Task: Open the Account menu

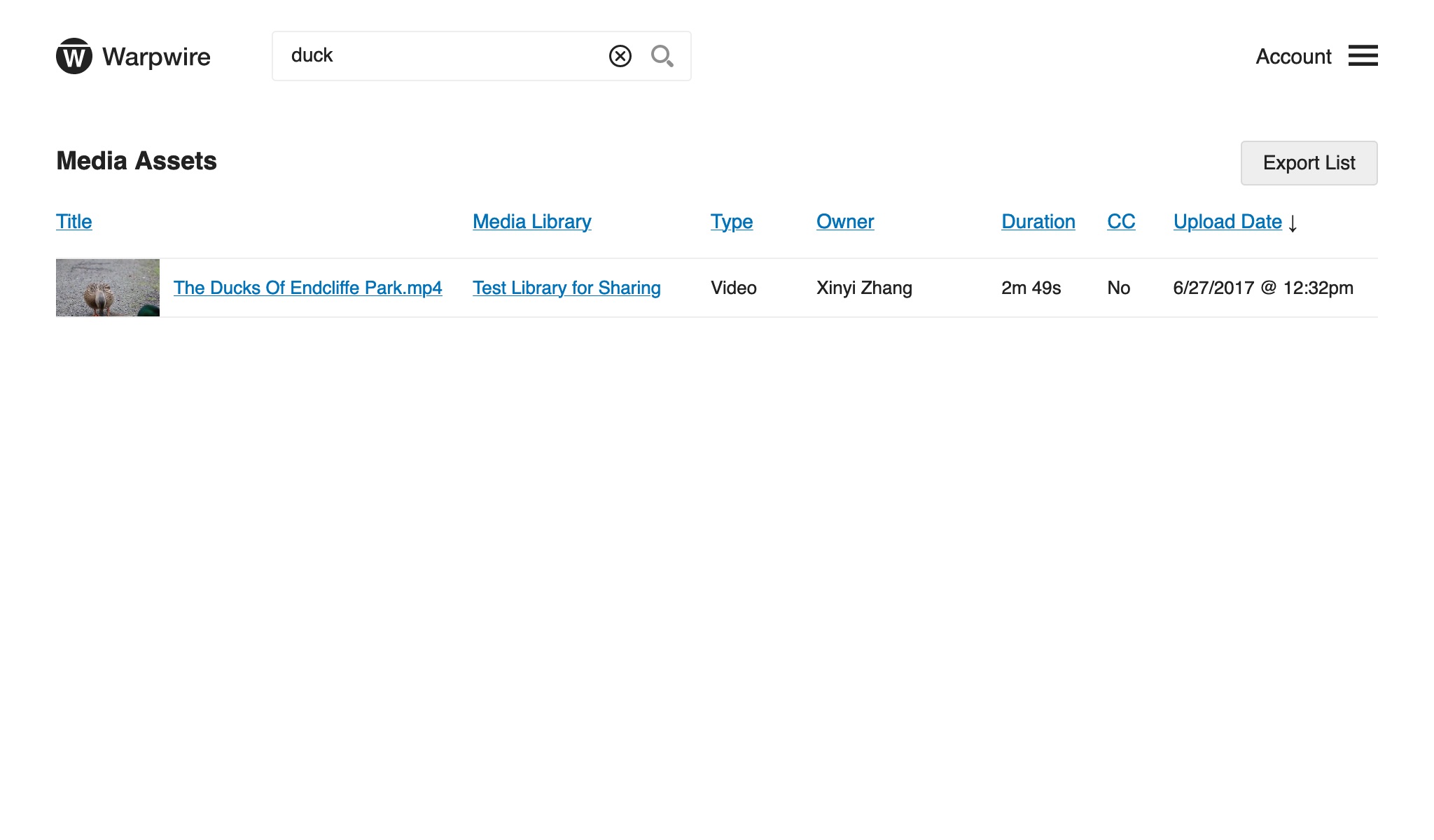Action: coord(1293,57)
